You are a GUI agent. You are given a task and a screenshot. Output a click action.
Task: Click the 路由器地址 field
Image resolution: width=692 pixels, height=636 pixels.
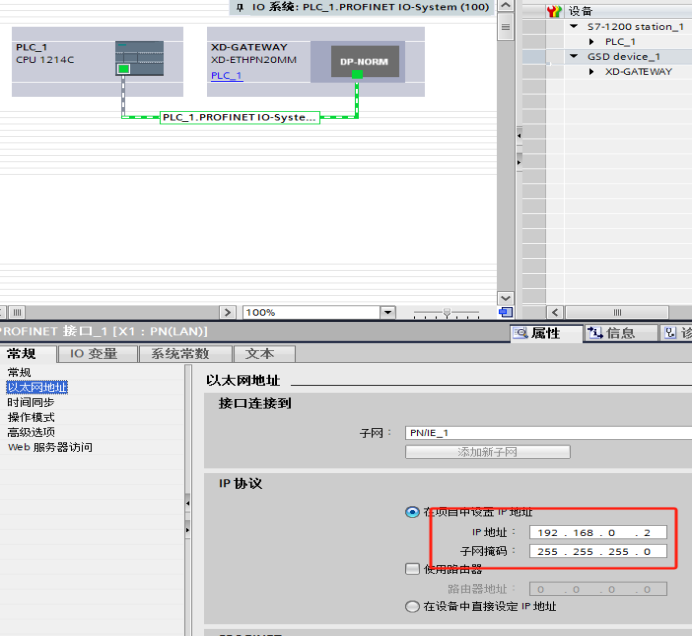point(598,589)
